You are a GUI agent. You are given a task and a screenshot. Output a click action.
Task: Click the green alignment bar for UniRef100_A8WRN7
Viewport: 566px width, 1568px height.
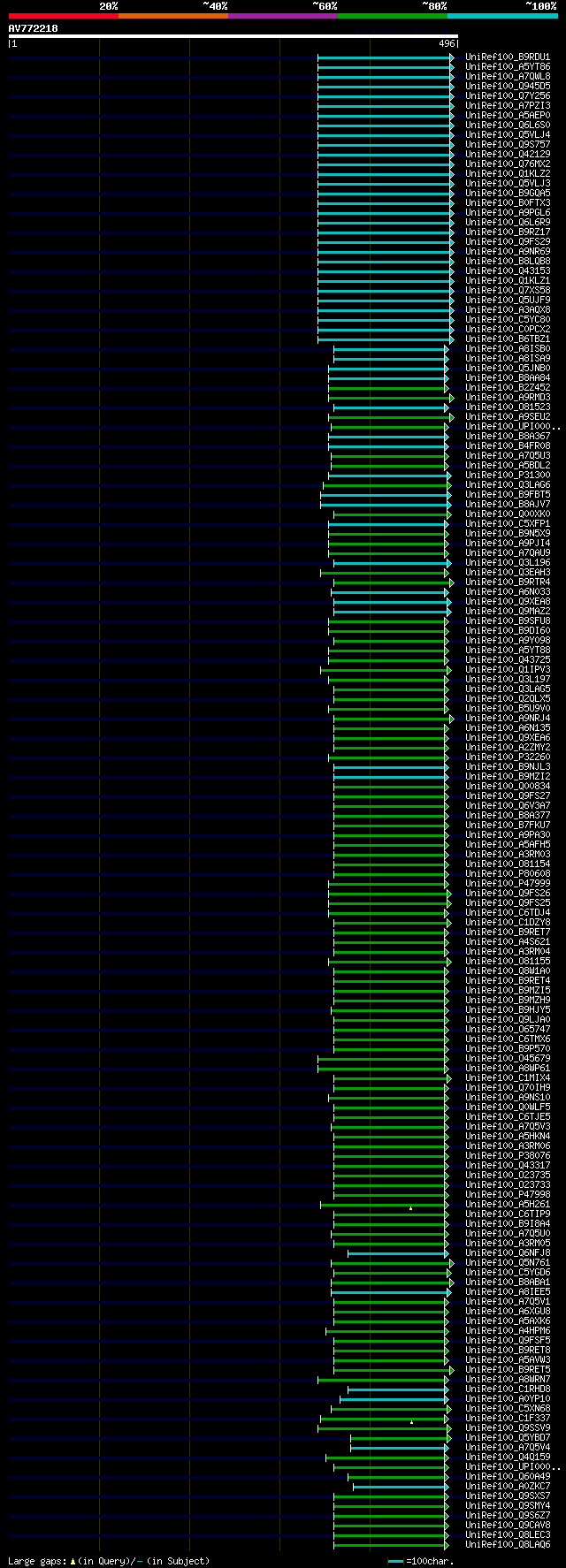click(x=382, y=1380)
